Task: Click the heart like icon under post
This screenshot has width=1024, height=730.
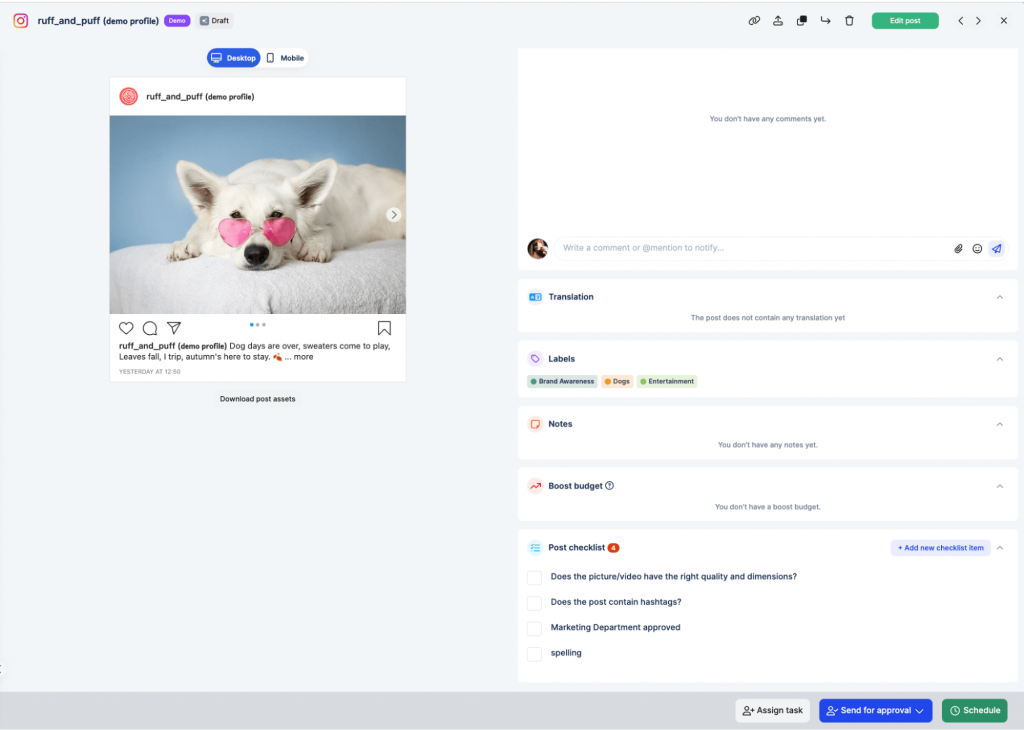Action: (126, 328)
